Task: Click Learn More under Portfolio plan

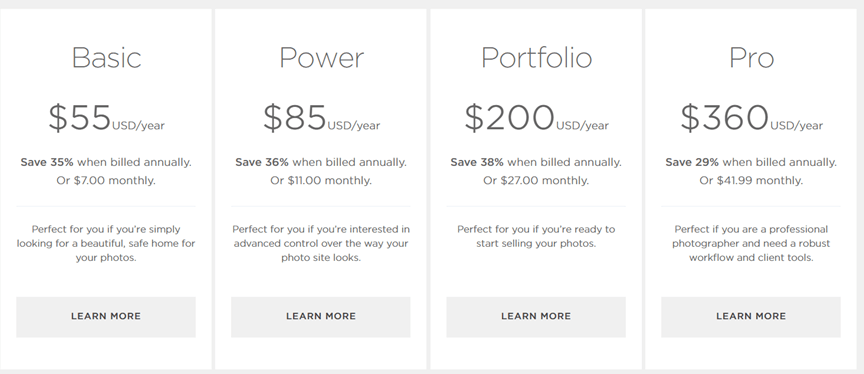Action: 536,317
